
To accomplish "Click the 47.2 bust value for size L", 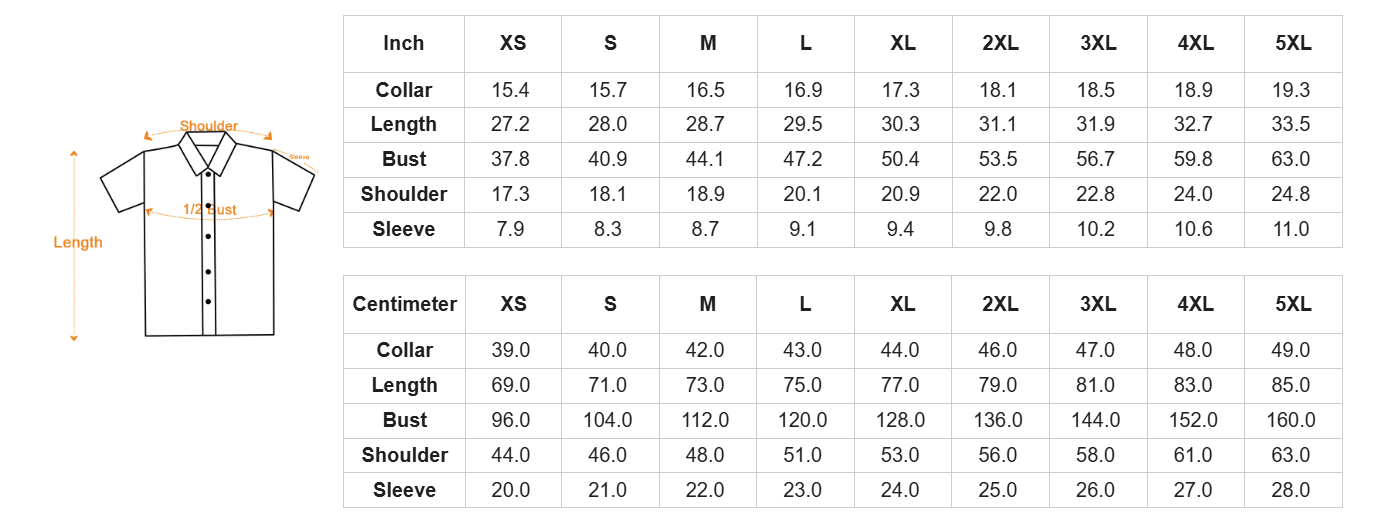I will coord(803,159).
